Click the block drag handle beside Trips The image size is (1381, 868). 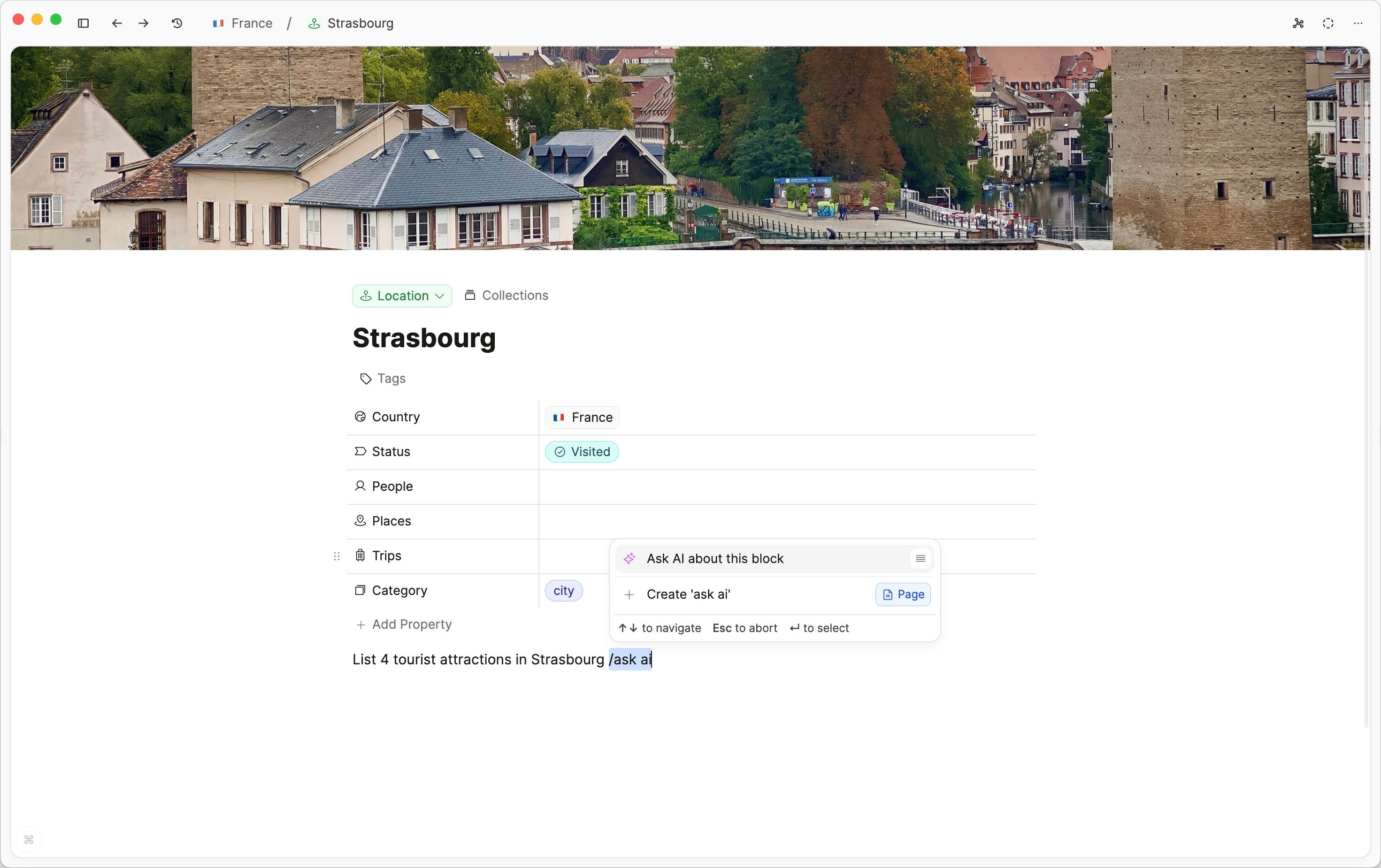pyautogui.click(x=337, y=556)
